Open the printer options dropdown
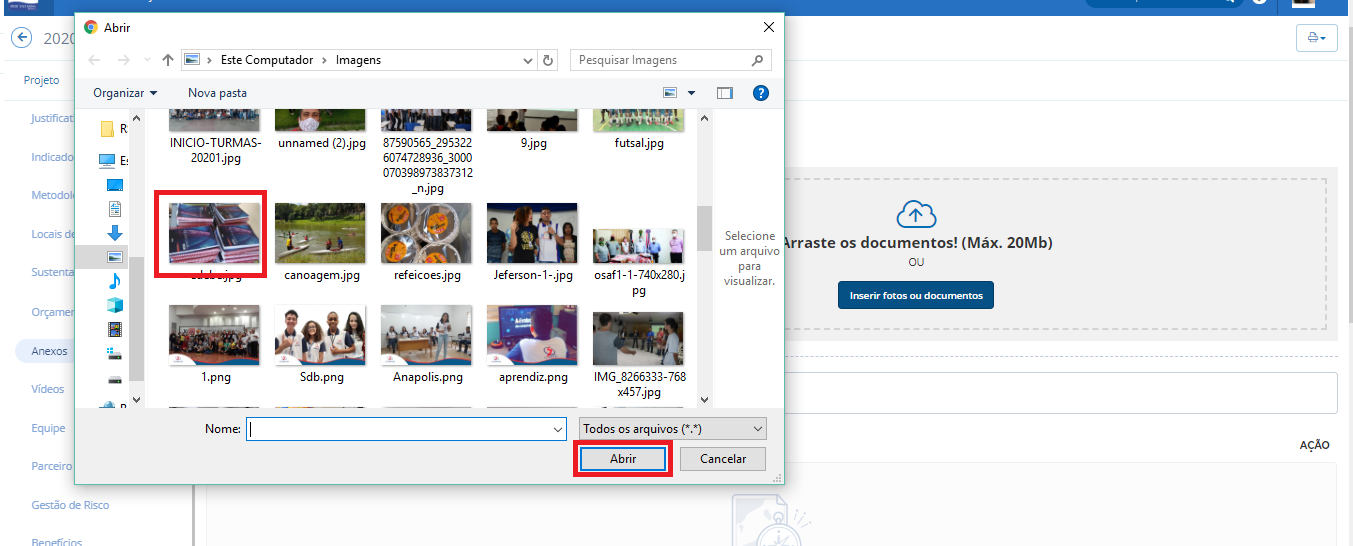Image resolution: width=1353 pixels, height=546 pixels. pos(1316,38)
